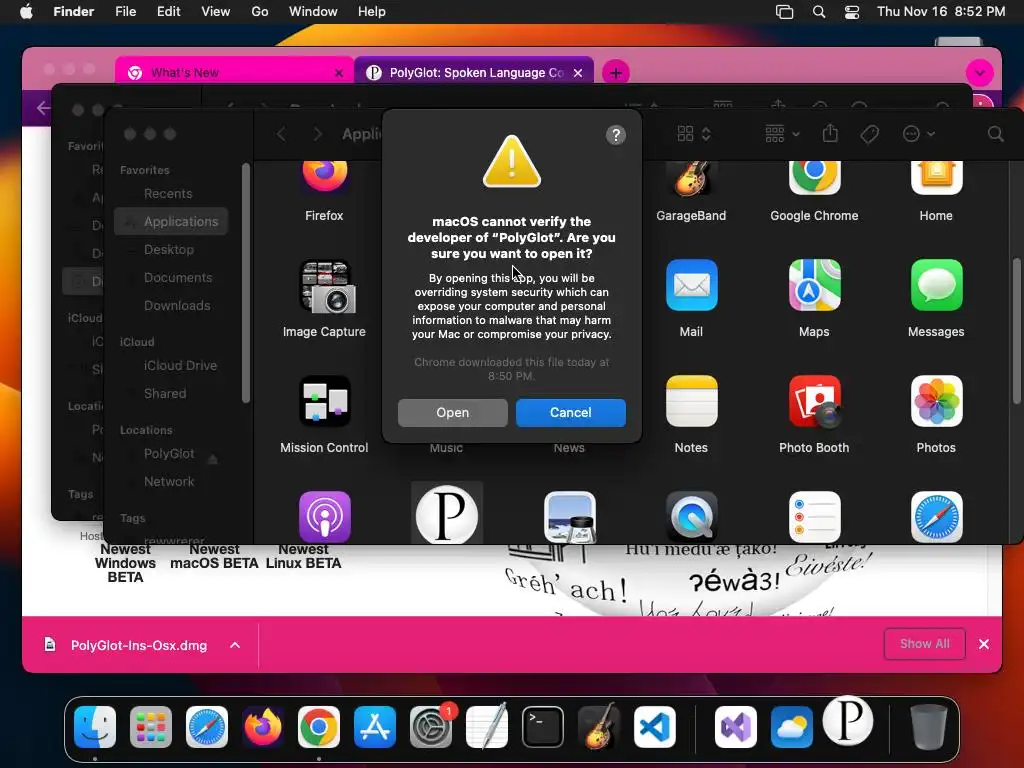
Task: Click the Finder search magnifier icon
Action: click(995, 134)
